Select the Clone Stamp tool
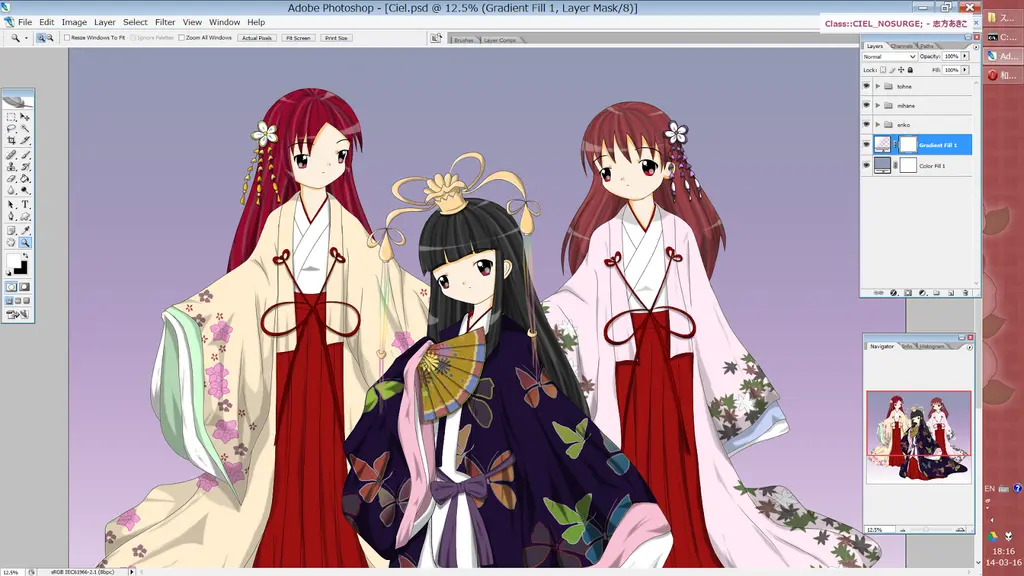The height and width of the screenshot is (576, 1024). [x=11, y=167]
